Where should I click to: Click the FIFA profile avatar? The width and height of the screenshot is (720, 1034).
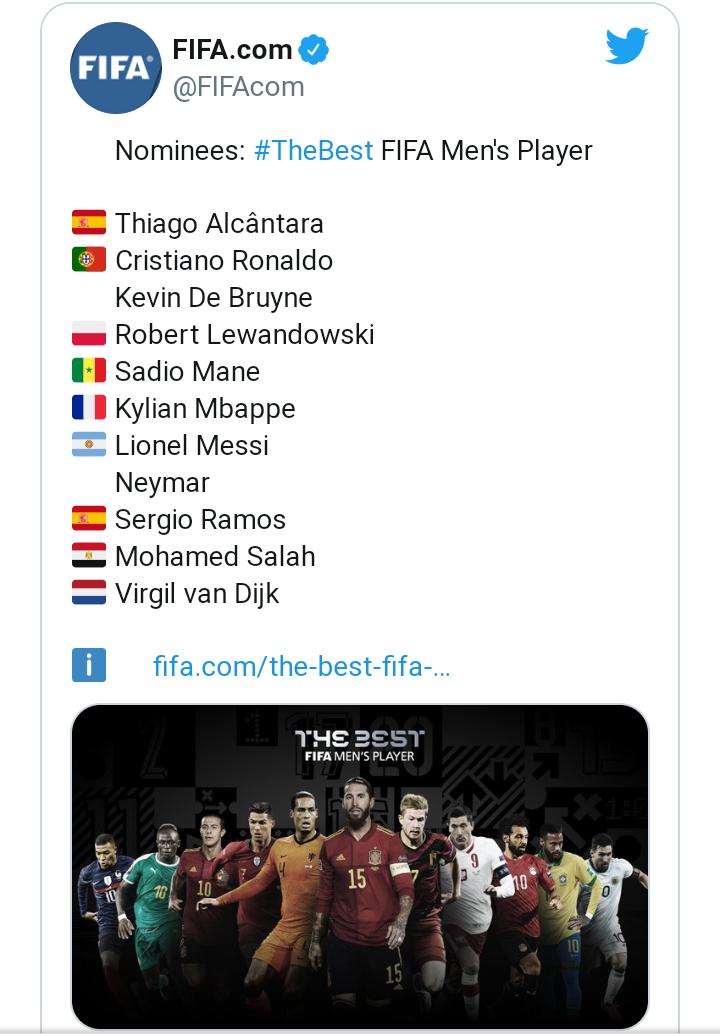pos(115,68)
